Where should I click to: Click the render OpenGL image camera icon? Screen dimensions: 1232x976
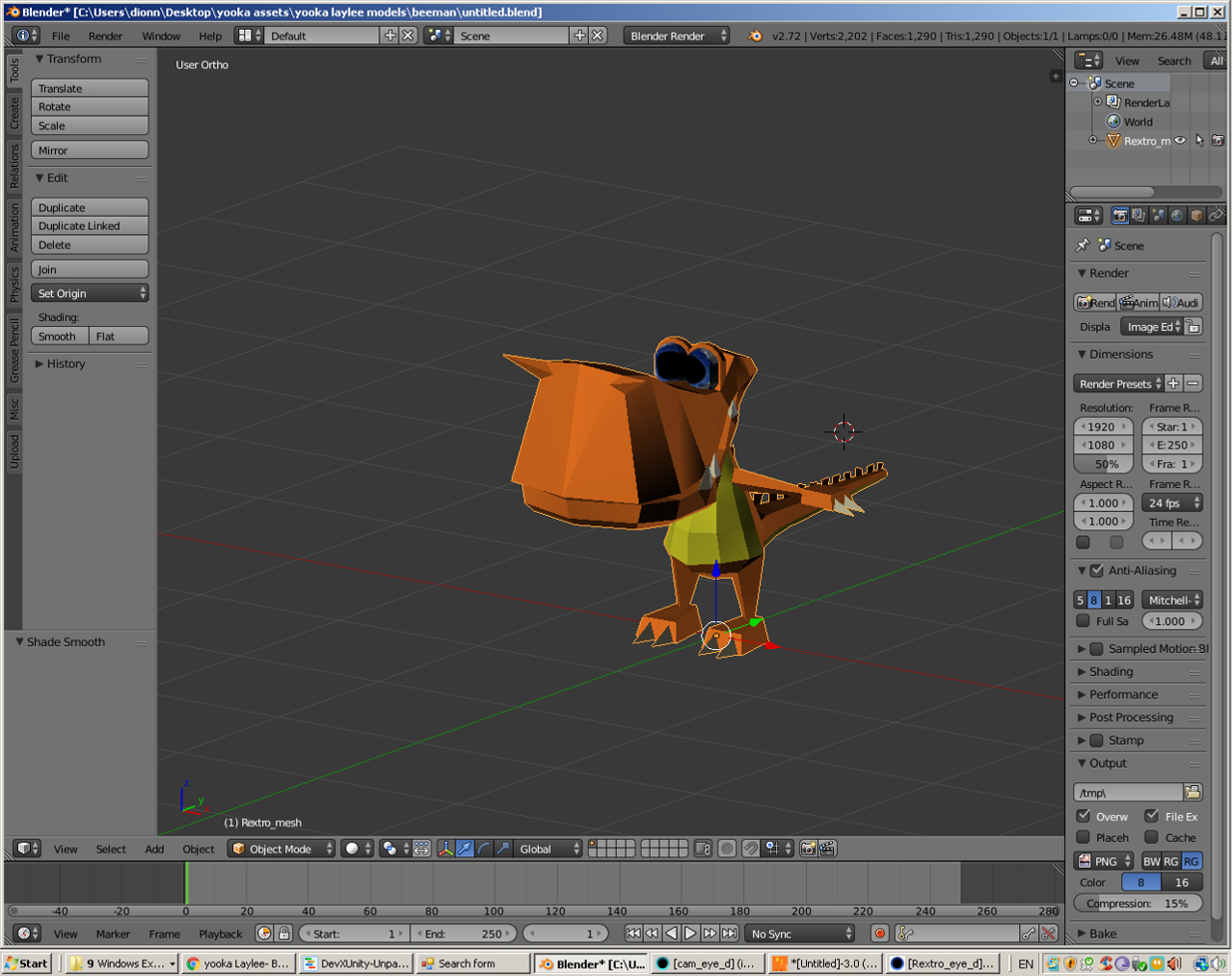[x=808, y=849]
